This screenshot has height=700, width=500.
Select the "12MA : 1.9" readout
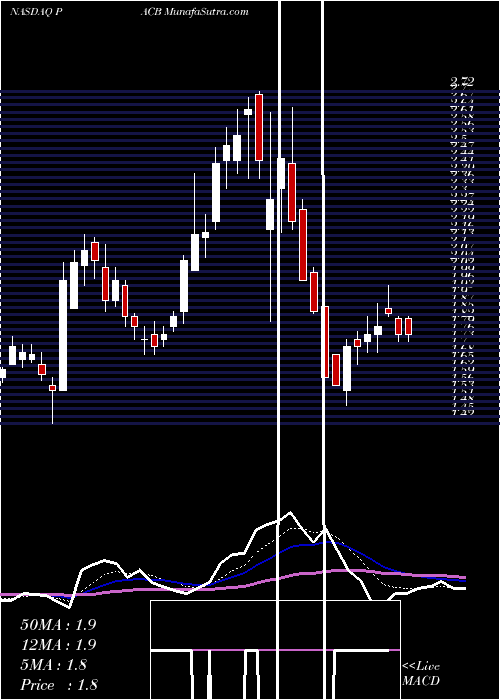[x=58, y=645]
